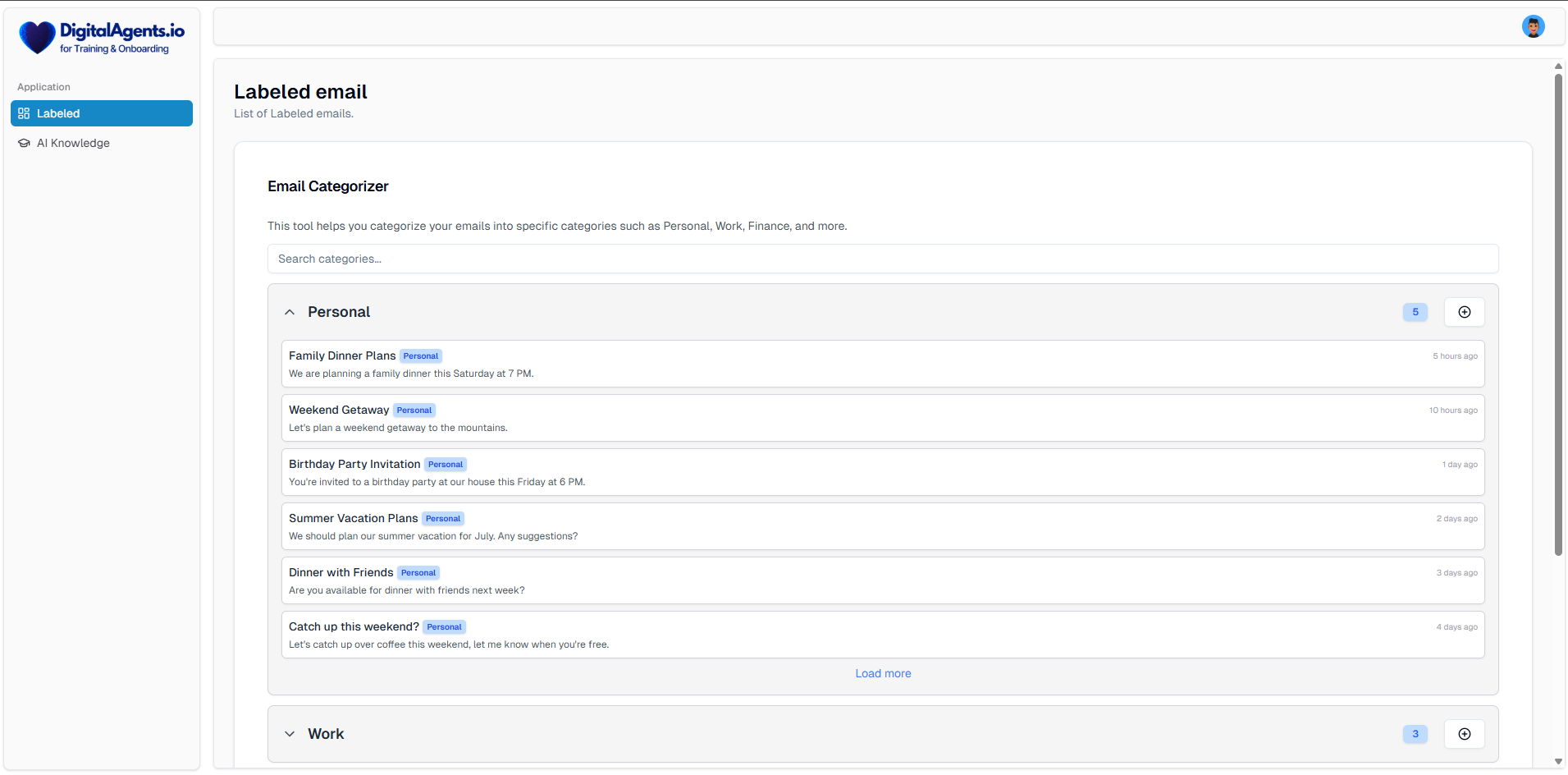Screen dimensions: 1568x775
Task: Select the Labeled sidebar menu item
Action: (x=101, y=113)
